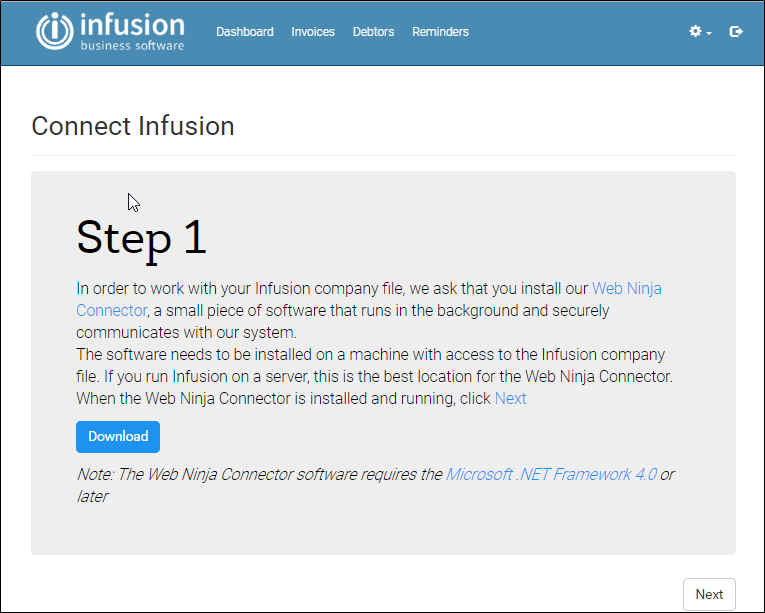The image size is (765, 613).
Task: Open Reminders in the navigation bar
Action: pos(440,32)
